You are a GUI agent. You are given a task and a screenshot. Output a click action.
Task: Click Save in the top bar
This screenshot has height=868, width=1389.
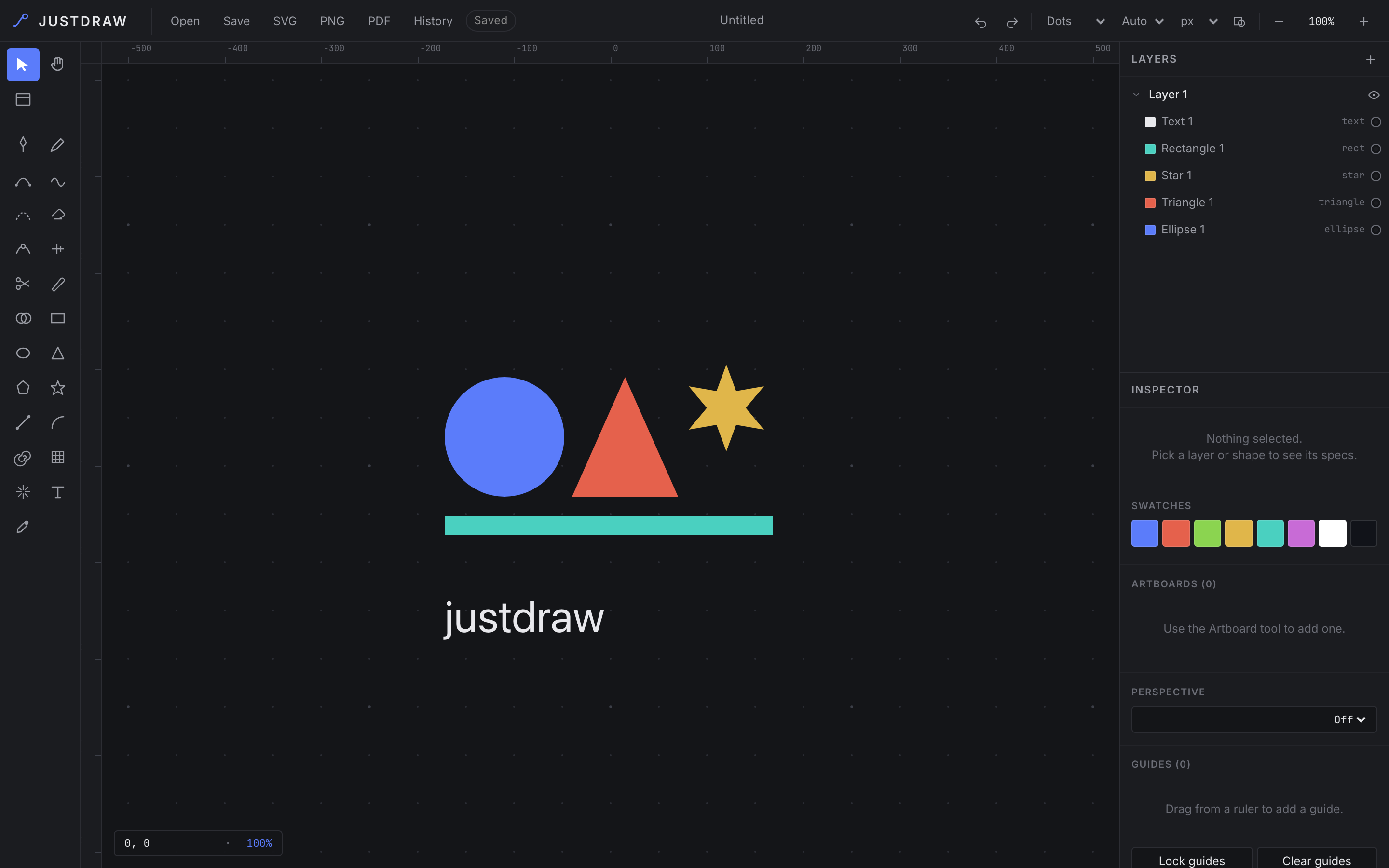pos(236,21)
